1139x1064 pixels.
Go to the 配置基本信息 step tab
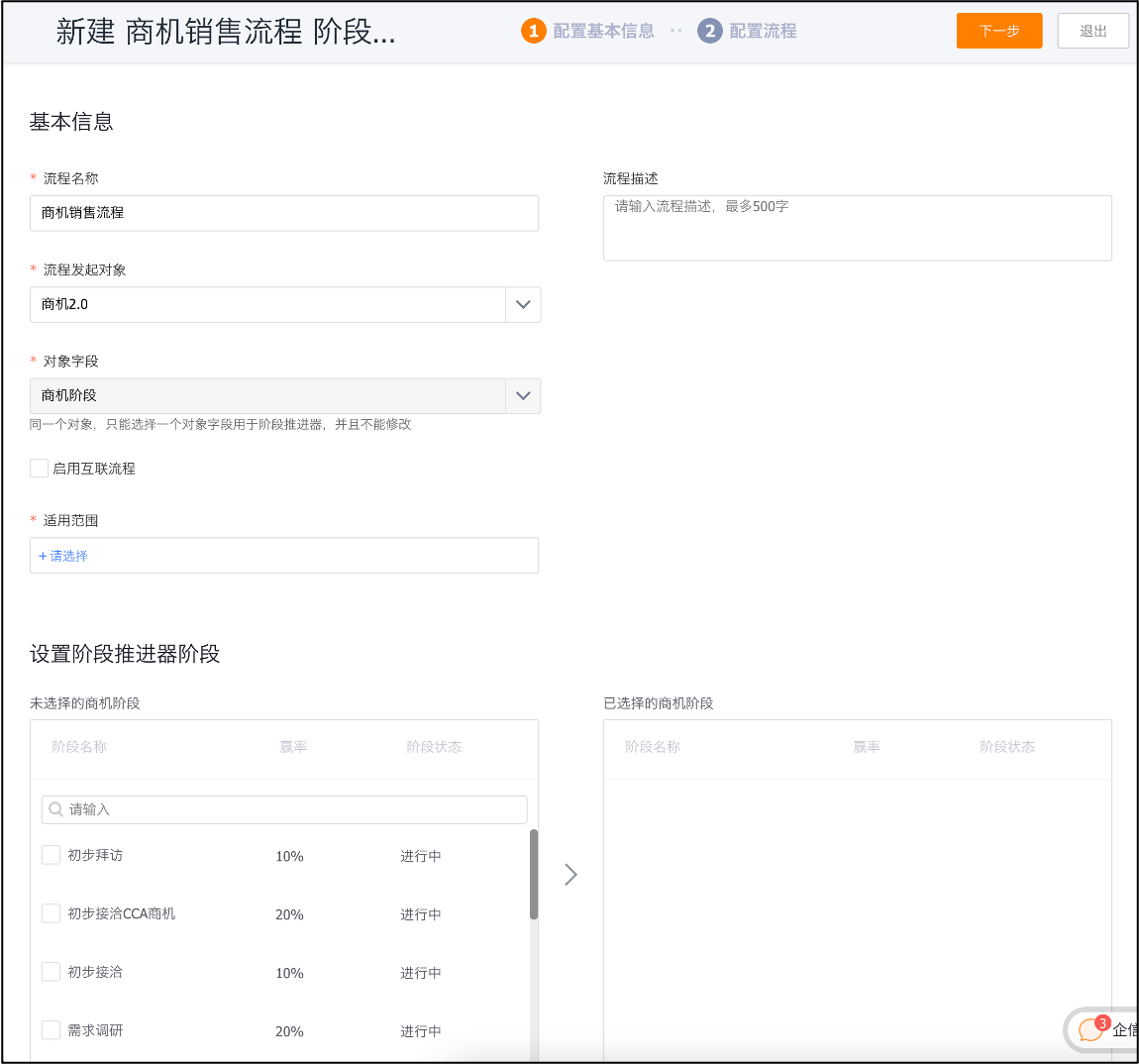(603, 31)
